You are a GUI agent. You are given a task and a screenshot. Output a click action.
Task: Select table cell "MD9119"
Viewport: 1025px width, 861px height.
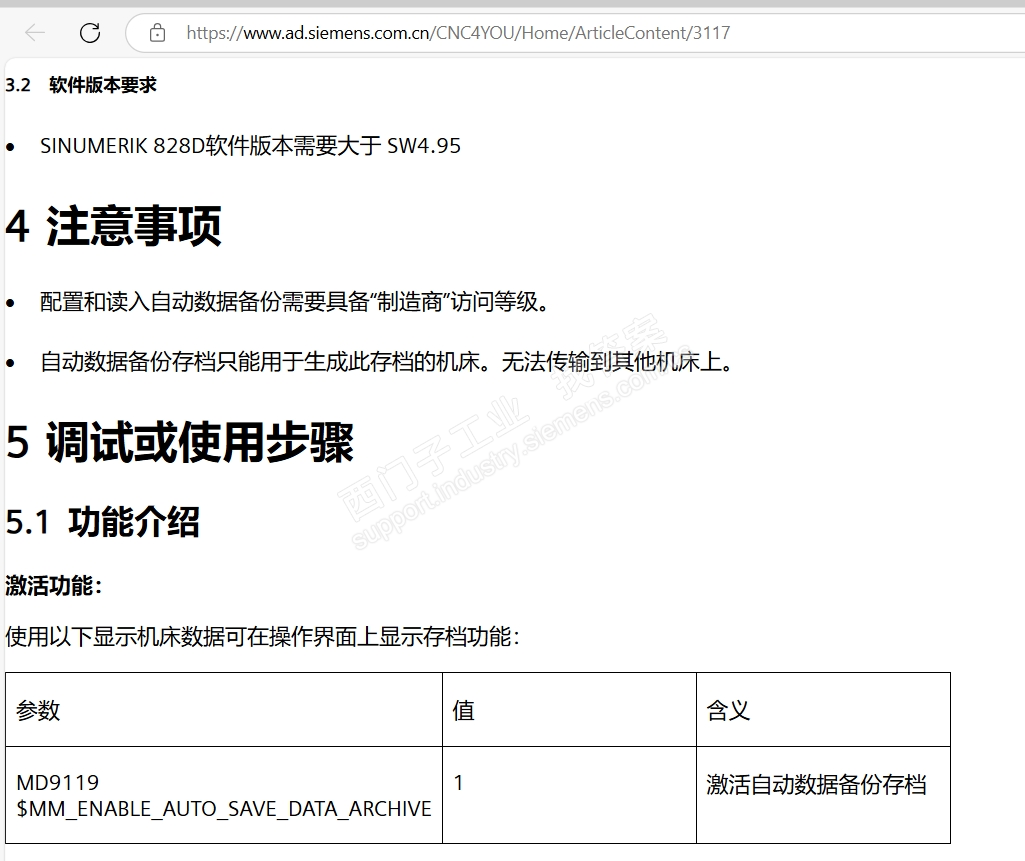58,783
